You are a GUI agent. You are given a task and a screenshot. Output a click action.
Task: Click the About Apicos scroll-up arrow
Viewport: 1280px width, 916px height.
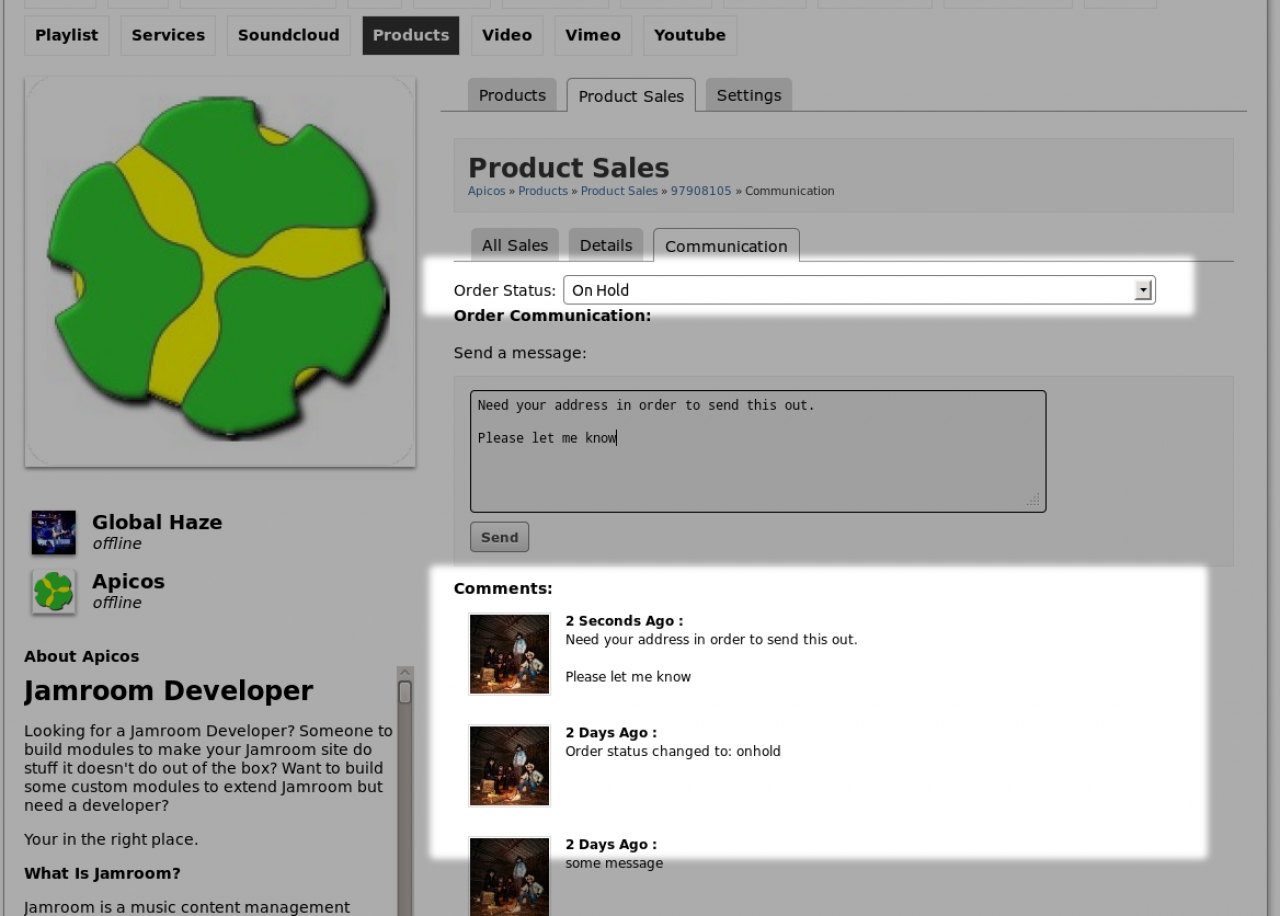pyautogui.click(x=405, y=673)
